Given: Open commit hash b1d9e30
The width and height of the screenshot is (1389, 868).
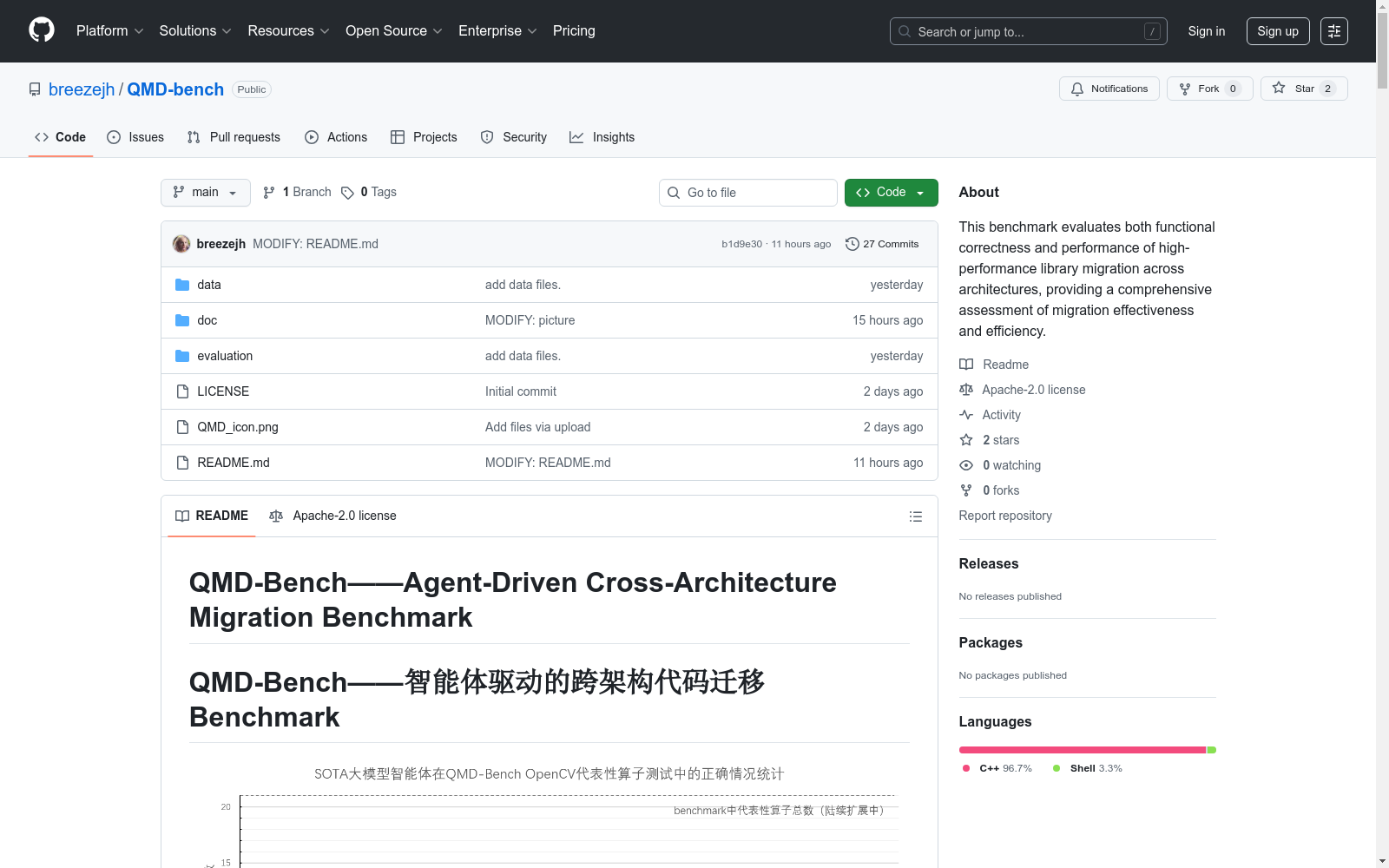Looking at the screenshot, I should point(741,244).
